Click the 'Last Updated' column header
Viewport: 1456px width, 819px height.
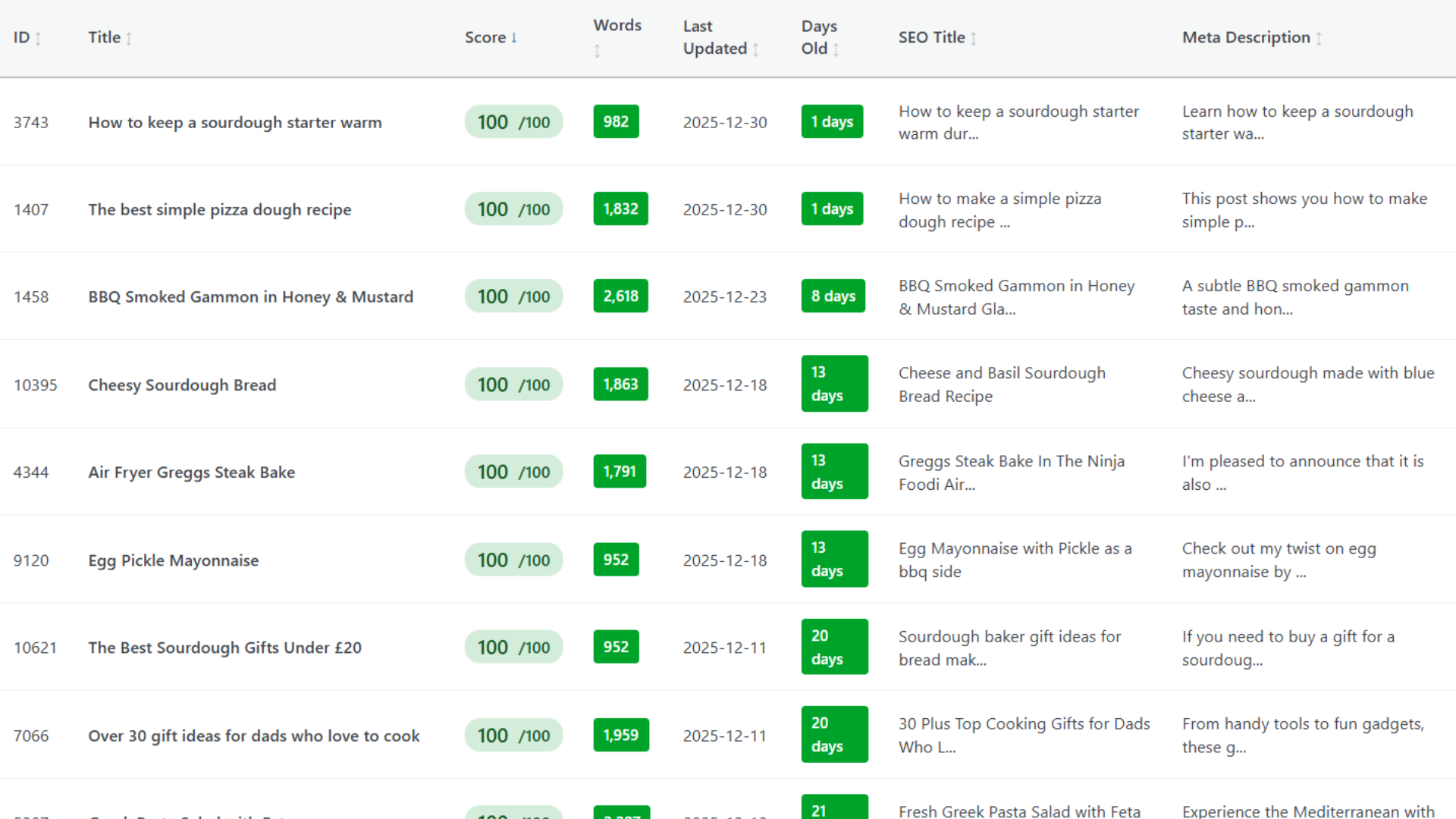coord(714,37)
